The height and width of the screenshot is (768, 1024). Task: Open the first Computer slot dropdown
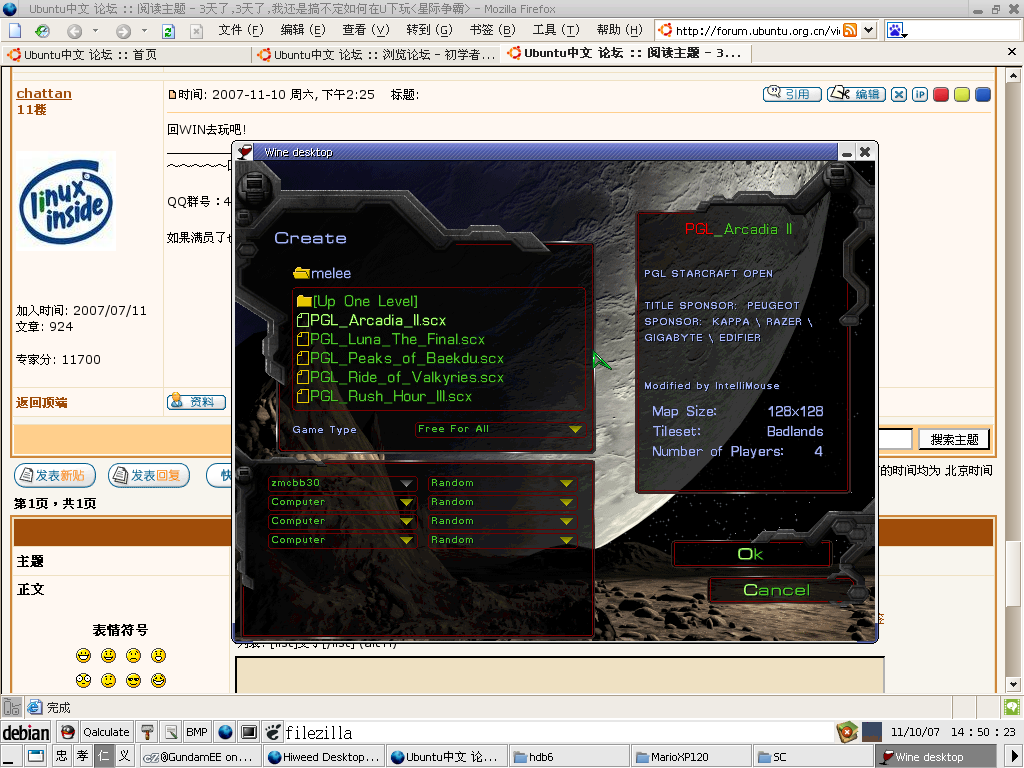click(342, 502)
